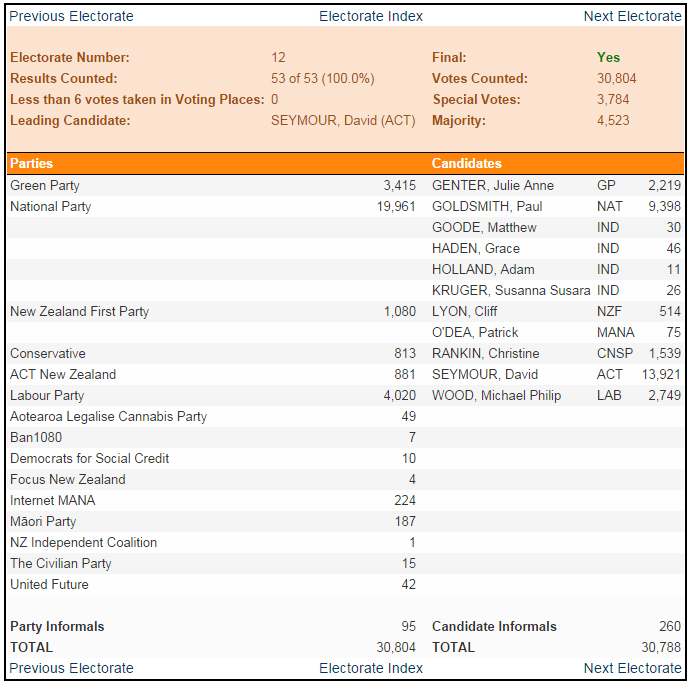Click the bottom Electorate Index link
691x686 pixels.
point(371,668)
